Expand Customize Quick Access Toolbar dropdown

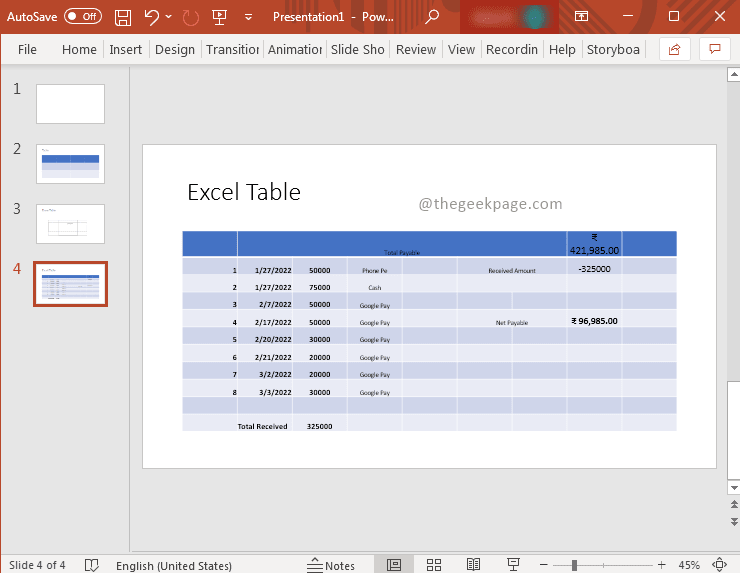247,17
